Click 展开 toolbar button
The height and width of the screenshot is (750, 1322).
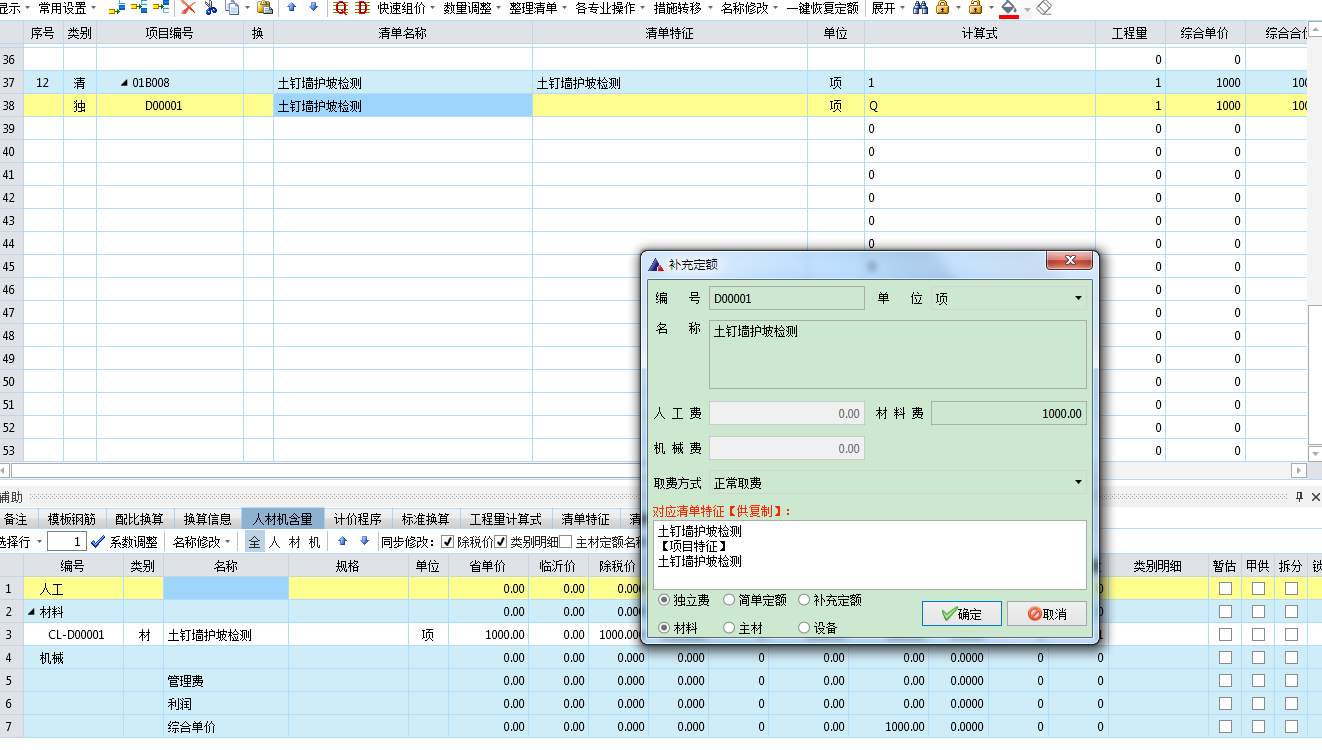[889, 8]
